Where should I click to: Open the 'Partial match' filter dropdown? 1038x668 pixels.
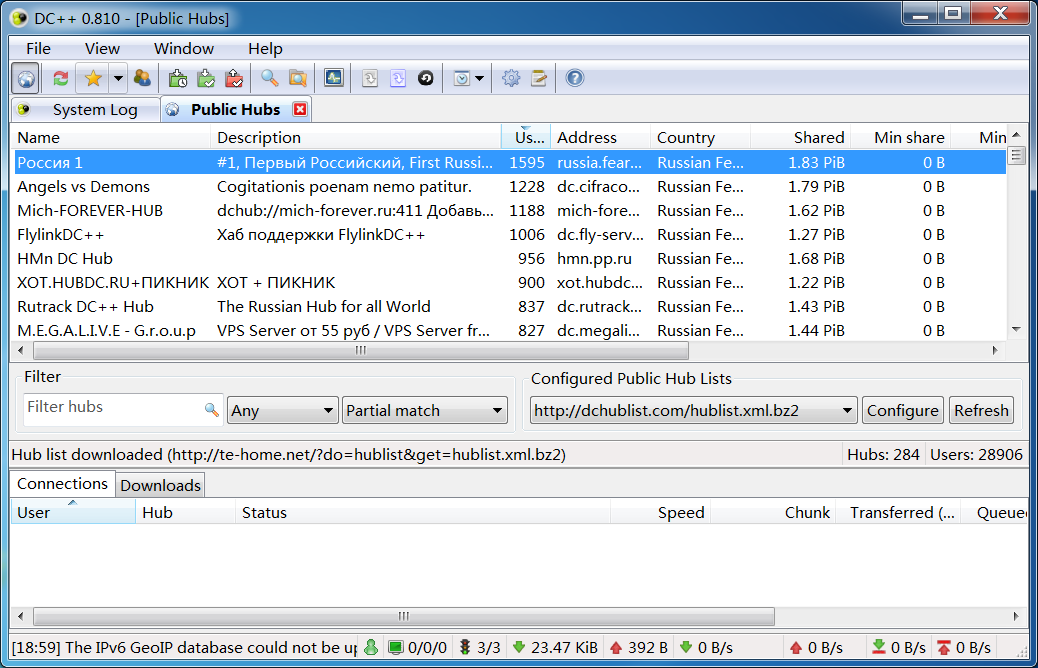pyautogui.click(x=425, y=410)
